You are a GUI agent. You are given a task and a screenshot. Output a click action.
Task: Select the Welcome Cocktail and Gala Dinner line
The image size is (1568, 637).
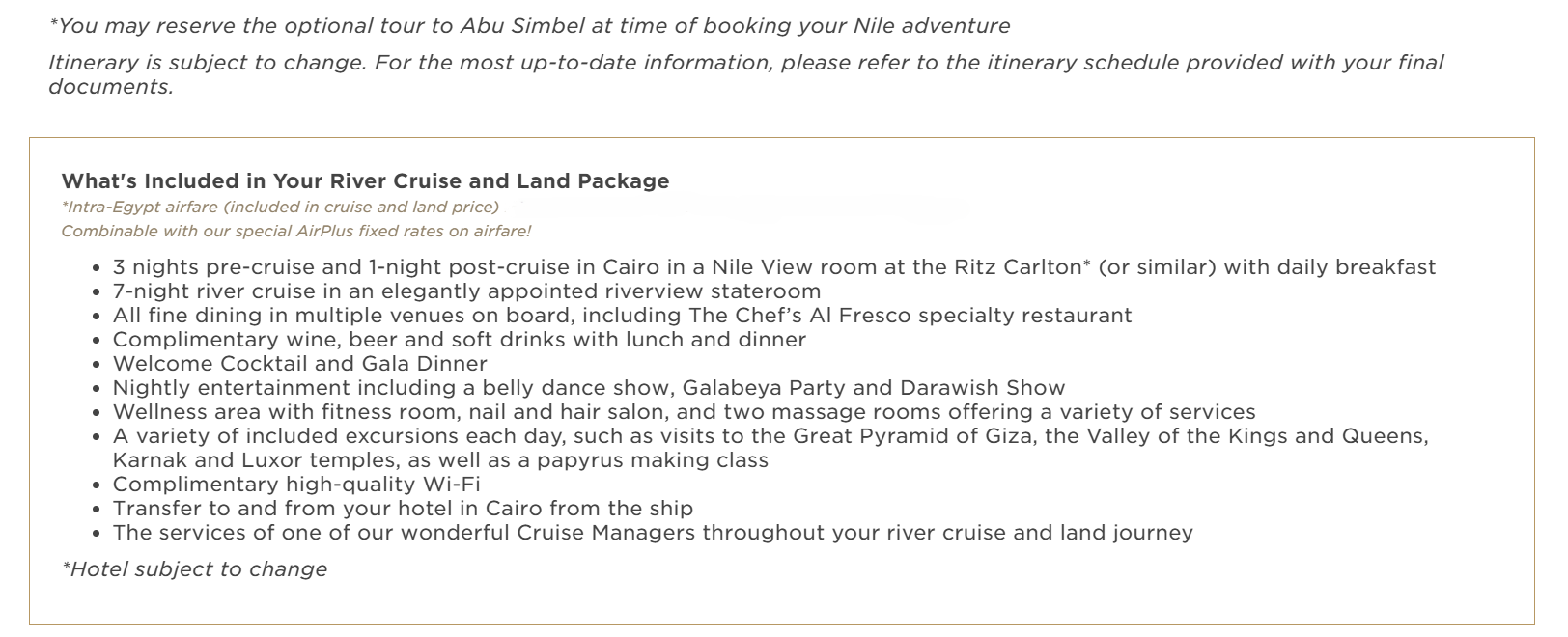pos(299,364)
